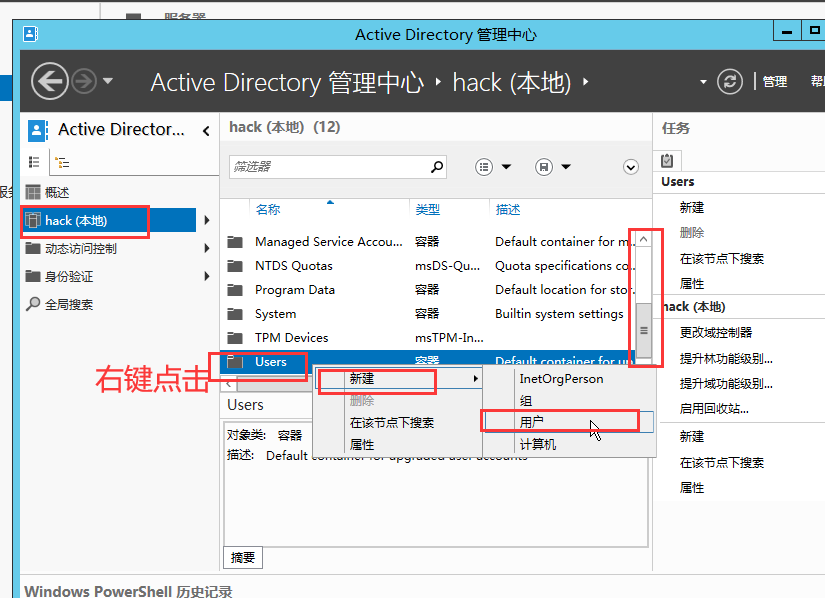Image resolution: width=825 pixels, height=598 pixels.
Task: Open navigation history dropdown arrow
Action: tap(108, 81)
